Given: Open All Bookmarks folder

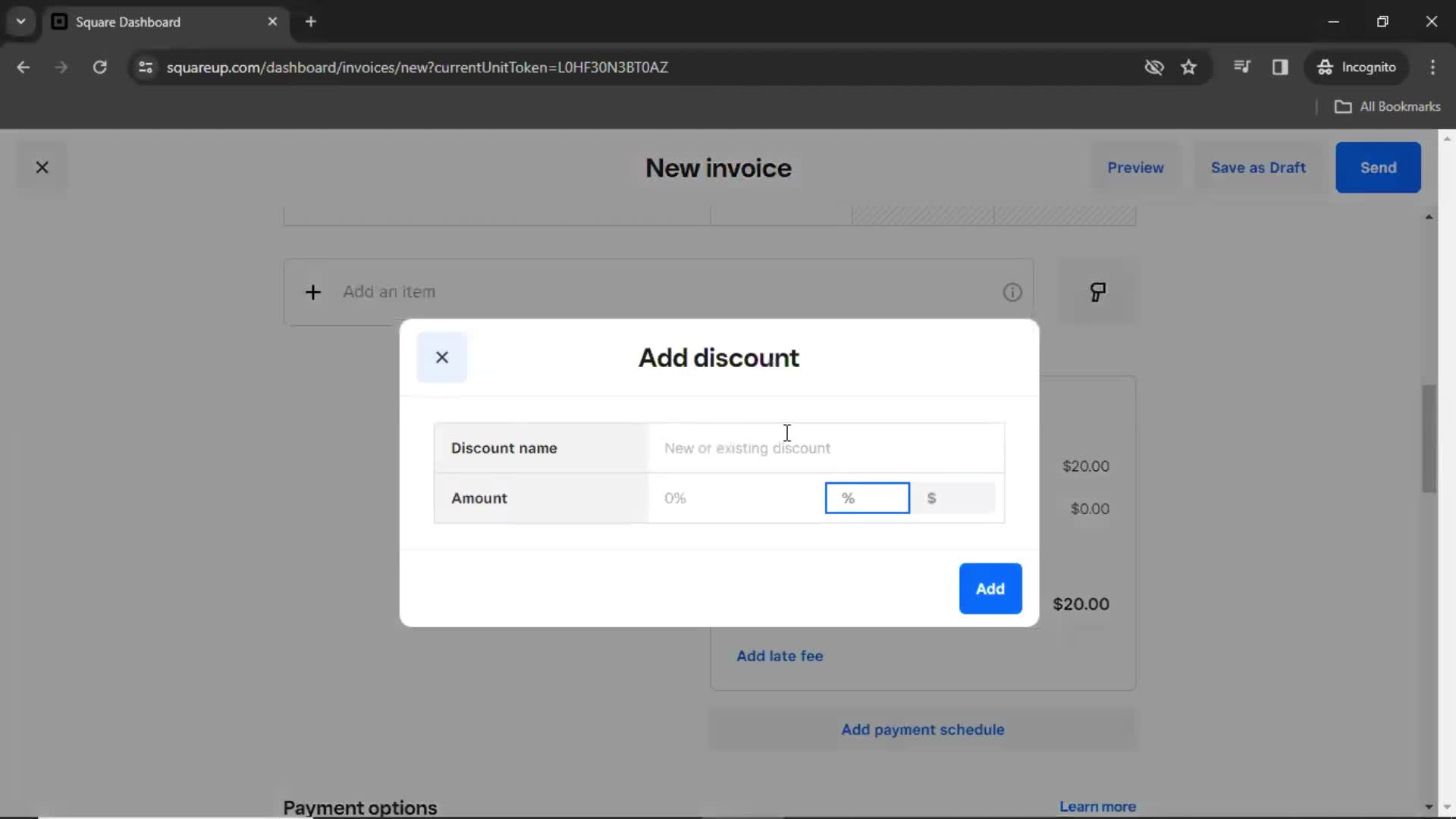Looking at the screenshot, I should (x=1387, y=107).
